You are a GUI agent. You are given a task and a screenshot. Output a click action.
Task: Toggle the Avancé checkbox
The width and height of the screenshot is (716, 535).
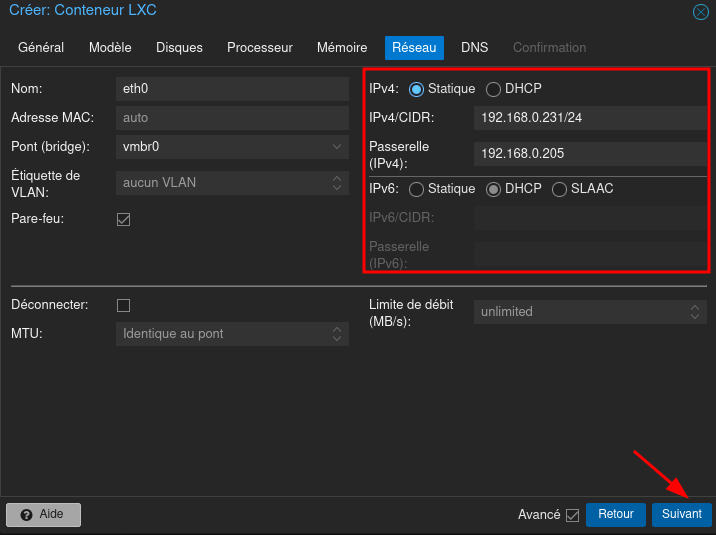(x=572, y=515)
